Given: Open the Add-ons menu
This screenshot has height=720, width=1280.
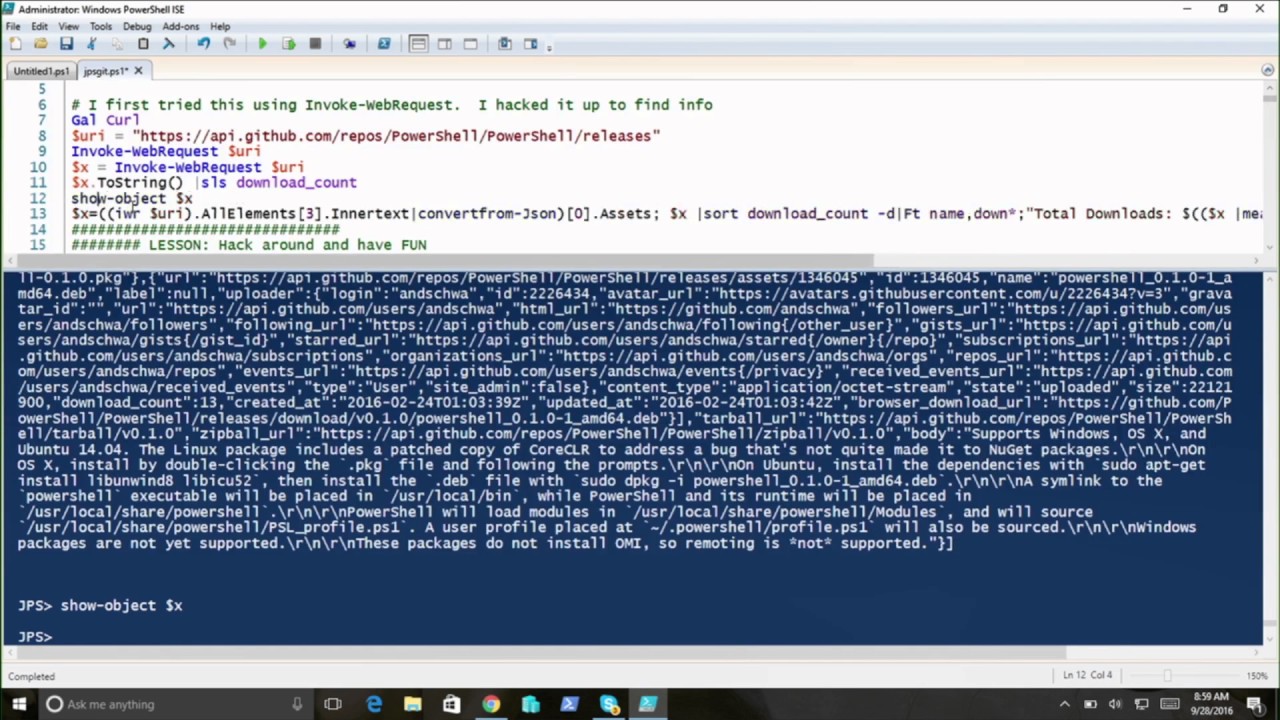Looking at the screenshot, I should 181,26.
